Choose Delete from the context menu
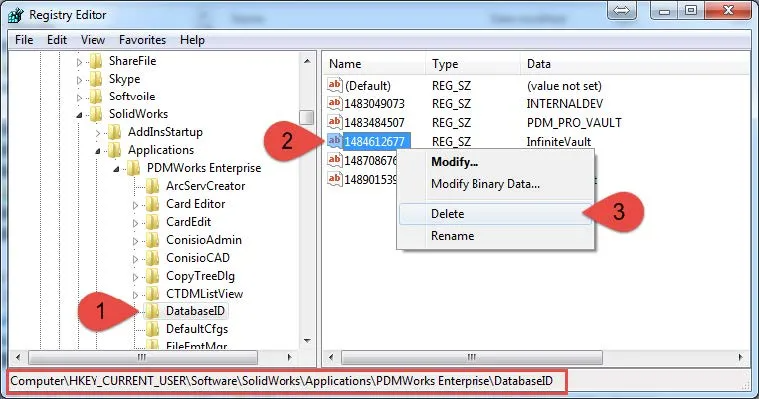Image resolution: width=759 pixels, height=399 pixels. (x=495, y=214)
